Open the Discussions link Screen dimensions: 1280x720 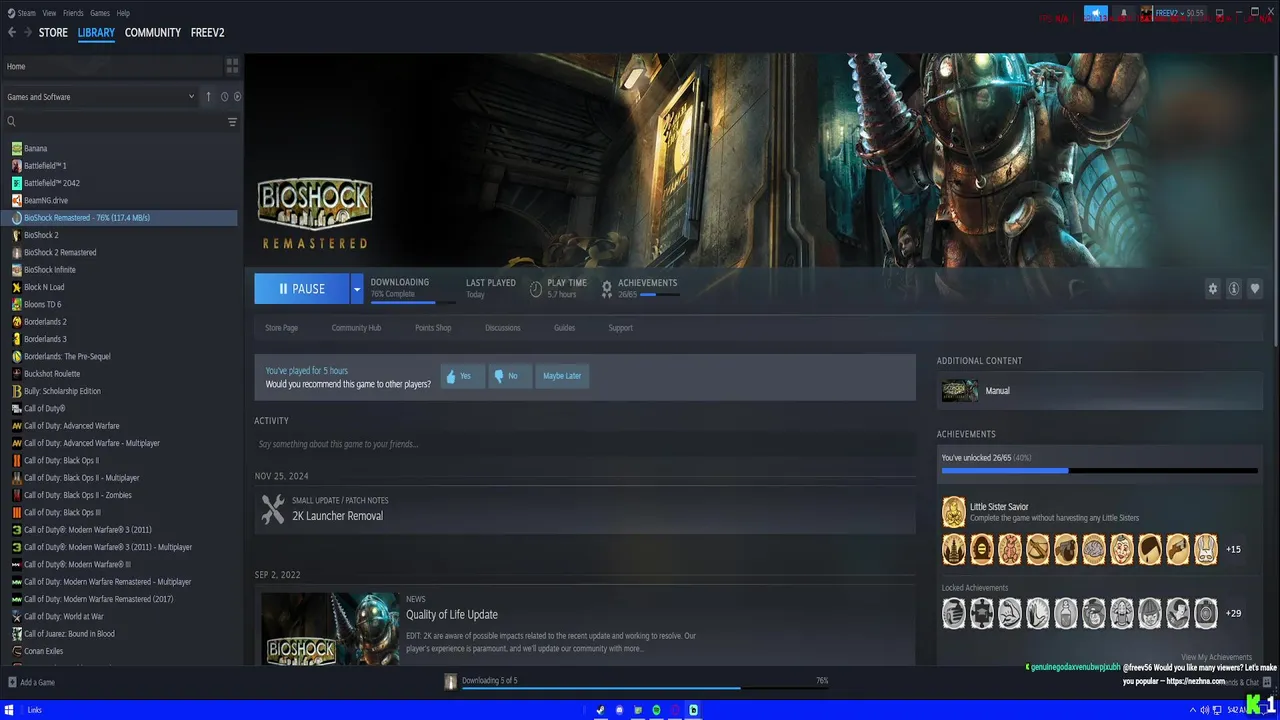502,328
